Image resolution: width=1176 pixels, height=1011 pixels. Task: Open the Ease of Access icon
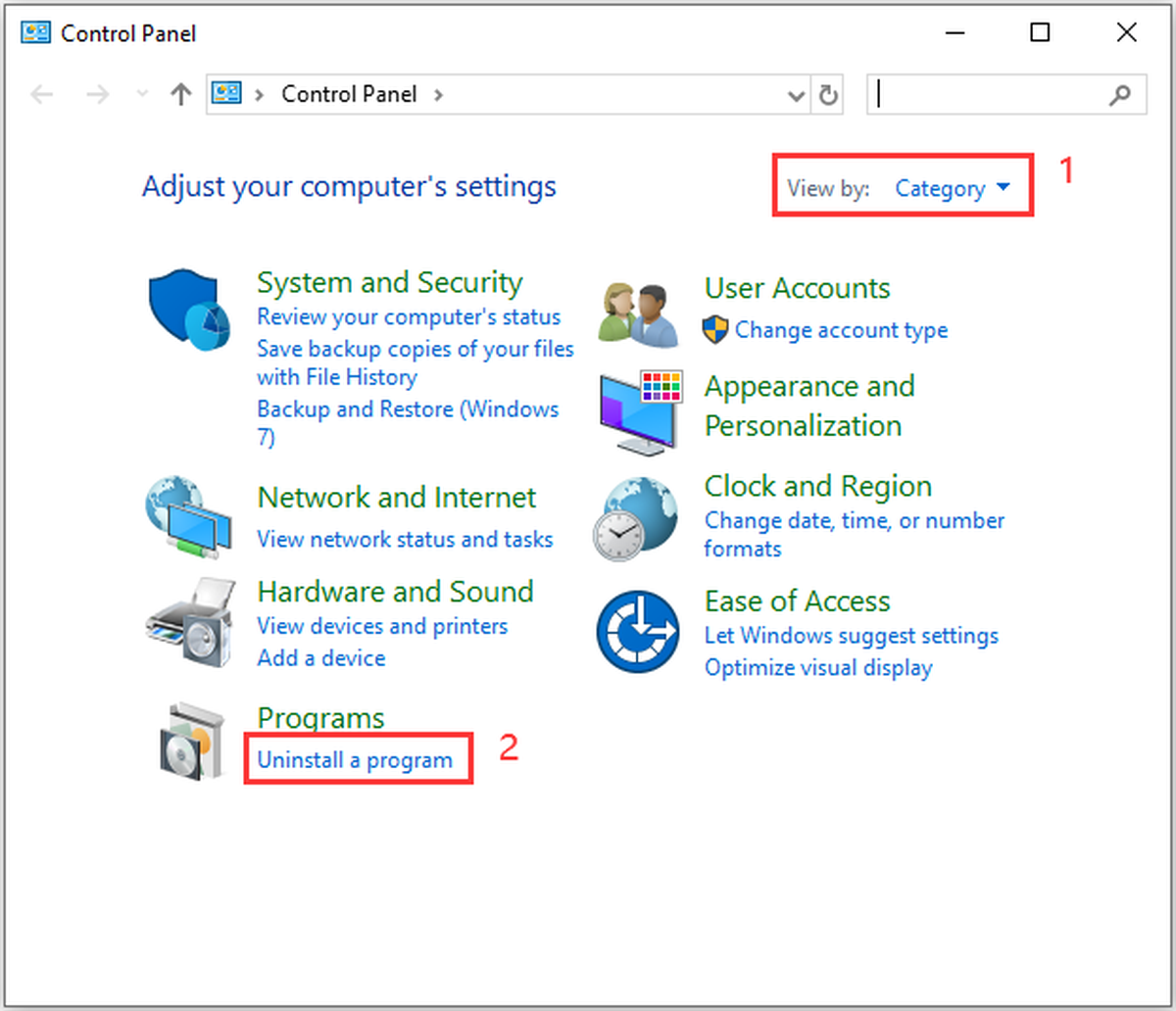pyautogui.click(x=638, y=631)
